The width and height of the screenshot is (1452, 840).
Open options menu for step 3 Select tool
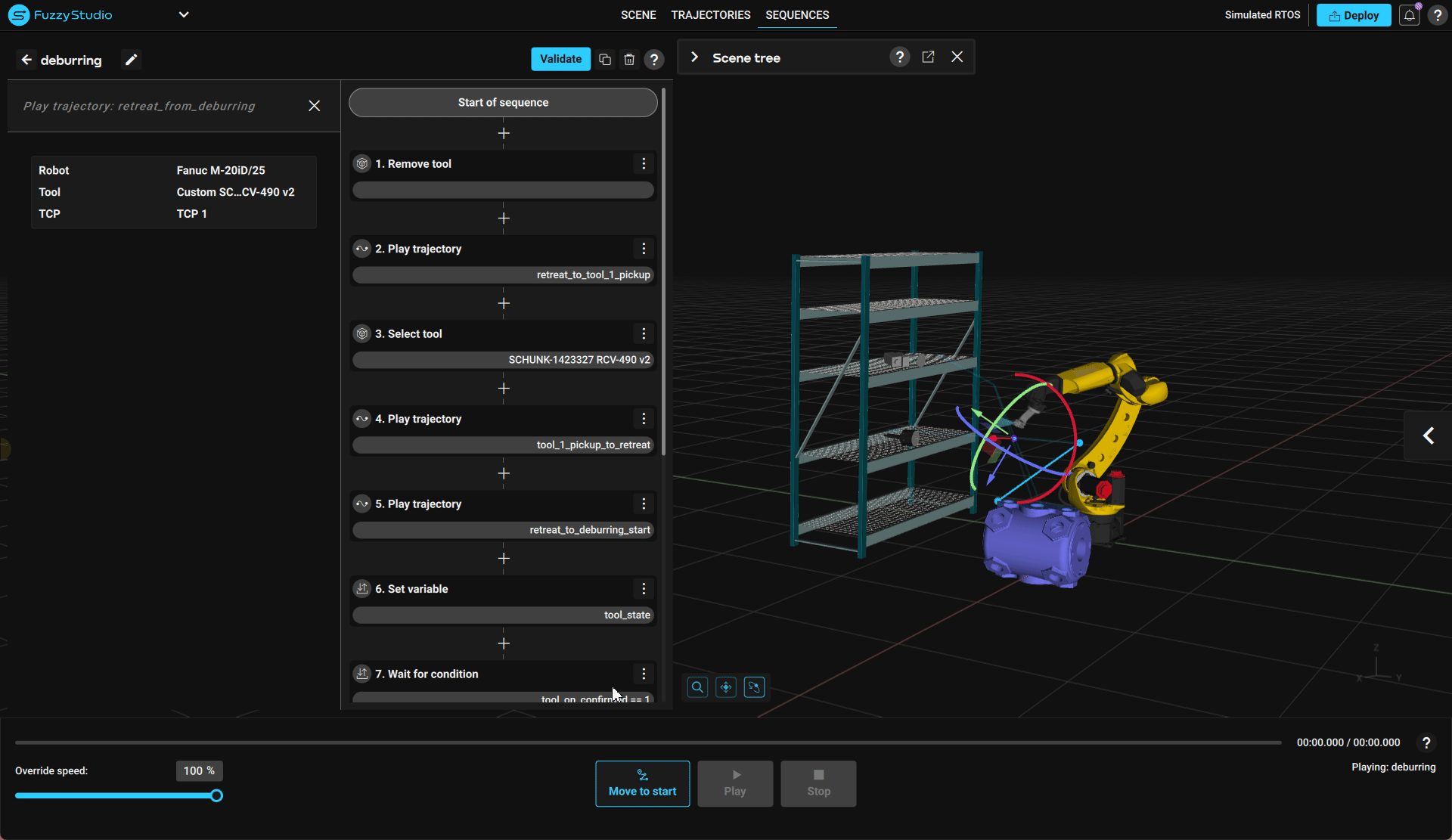click(644, 333)
